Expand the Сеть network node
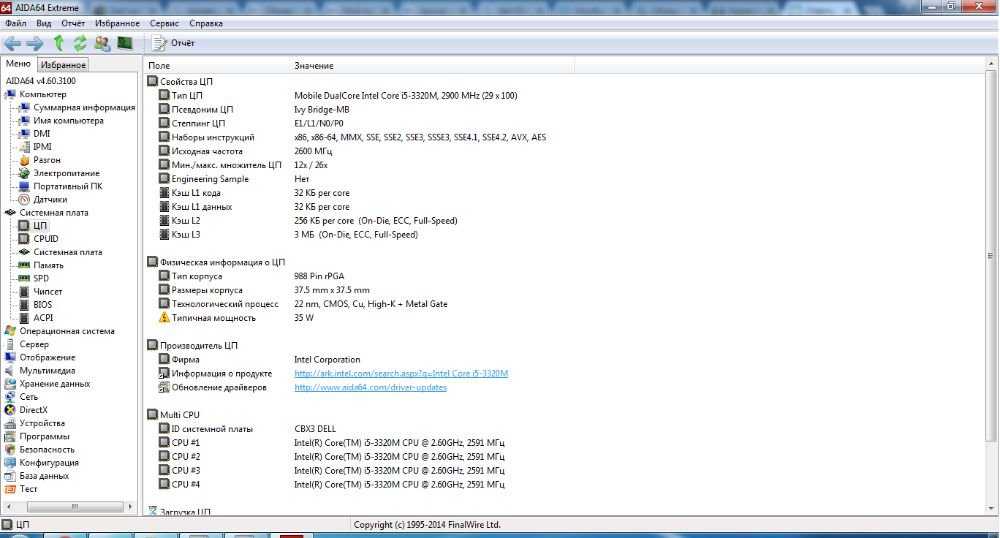Viewport: 1000px width, 538px height. click(29, 396)
